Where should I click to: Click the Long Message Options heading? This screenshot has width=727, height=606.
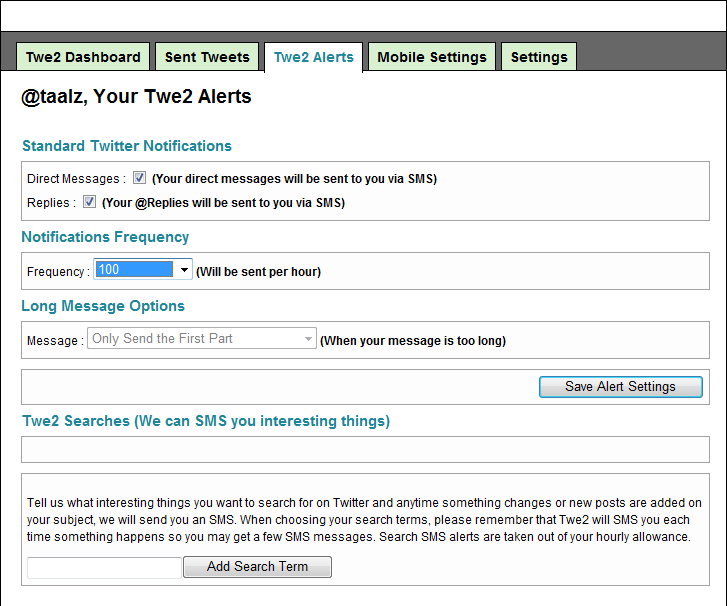tap(103, 306)
